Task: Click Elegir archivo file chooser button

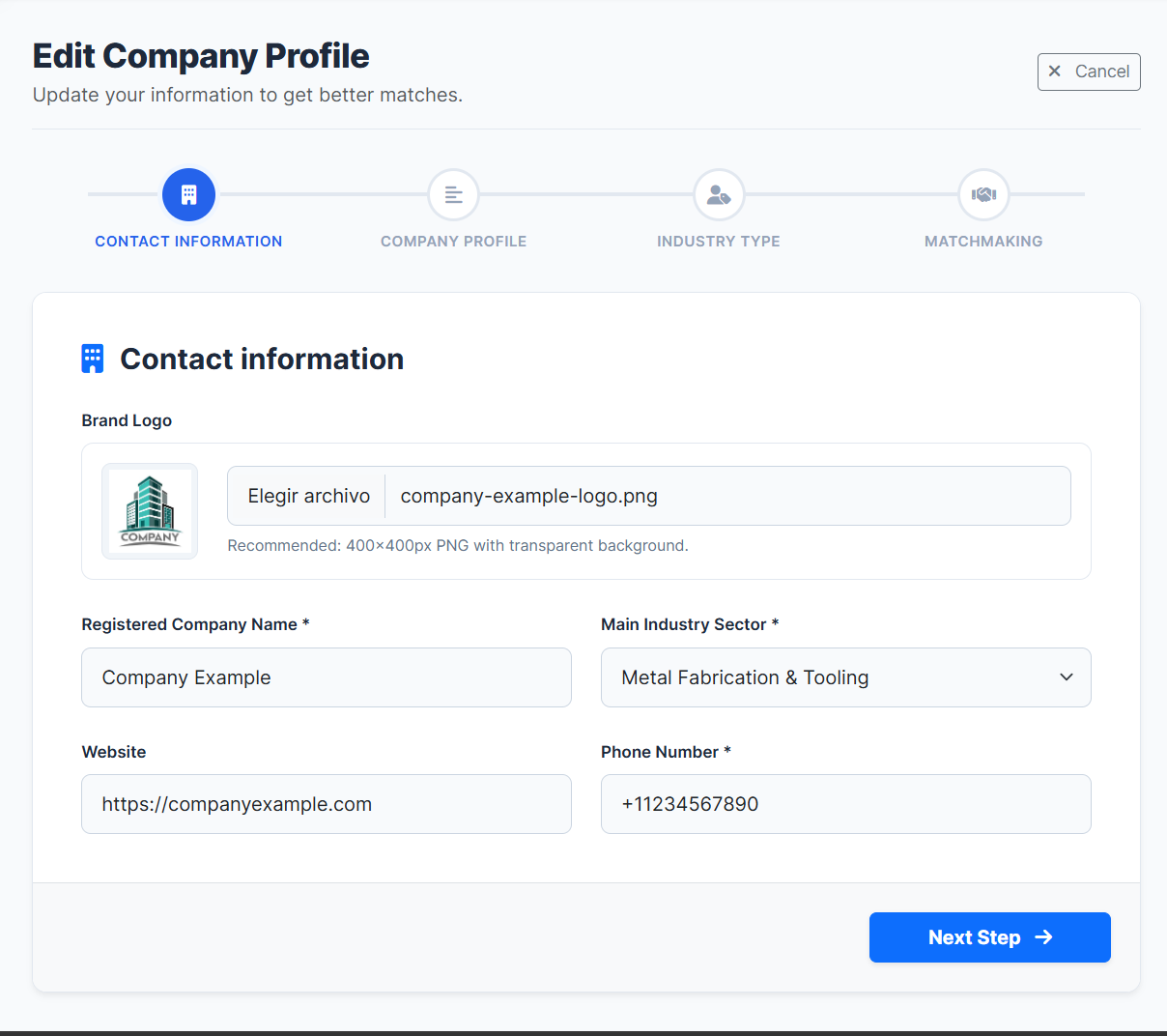Action: 308,496
